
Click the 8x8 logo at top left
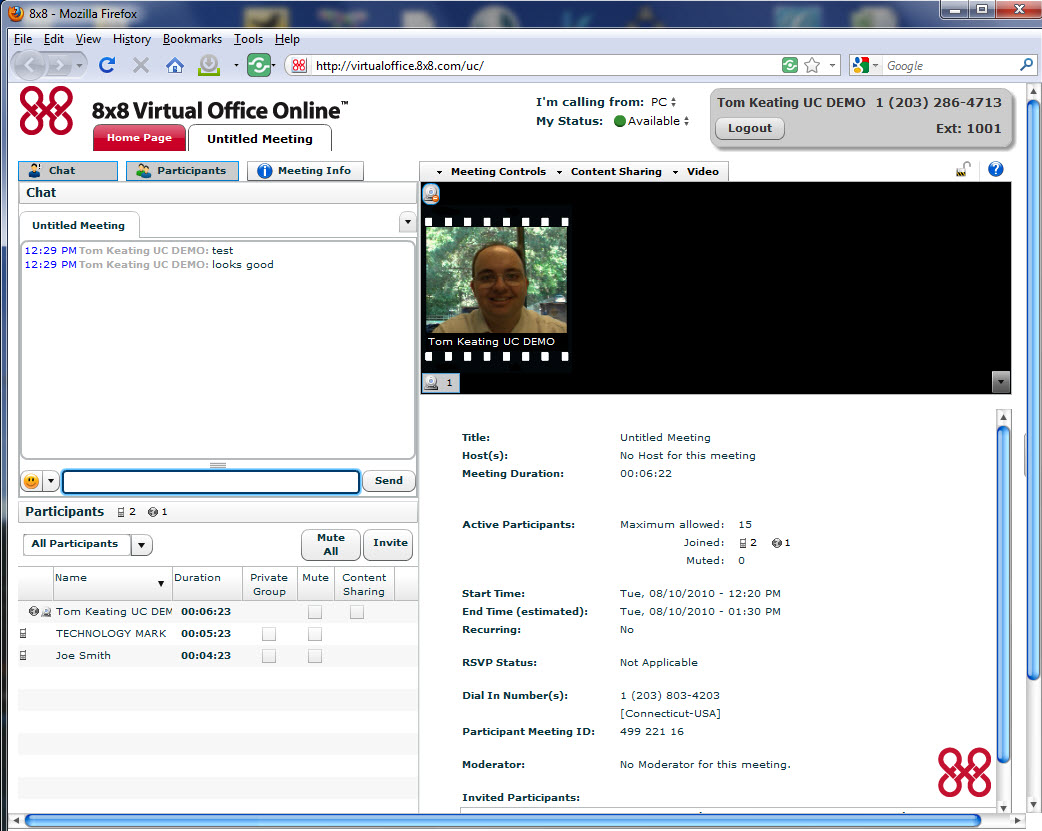coord(46,111)
